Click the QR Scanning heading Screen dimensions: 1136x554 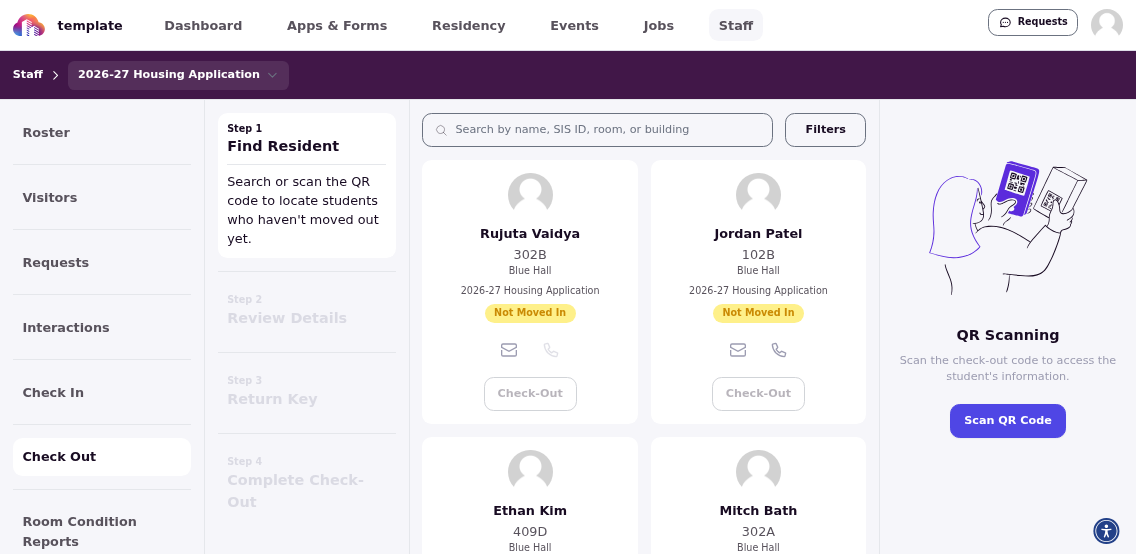click(1008, 335)
